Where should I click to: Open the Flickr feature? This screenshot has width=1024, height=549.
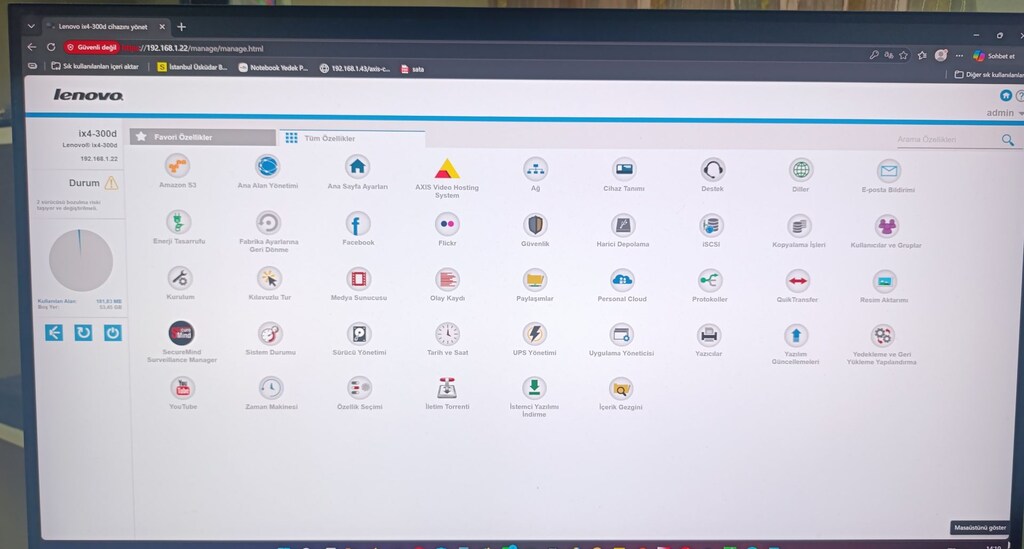[447, 225]
